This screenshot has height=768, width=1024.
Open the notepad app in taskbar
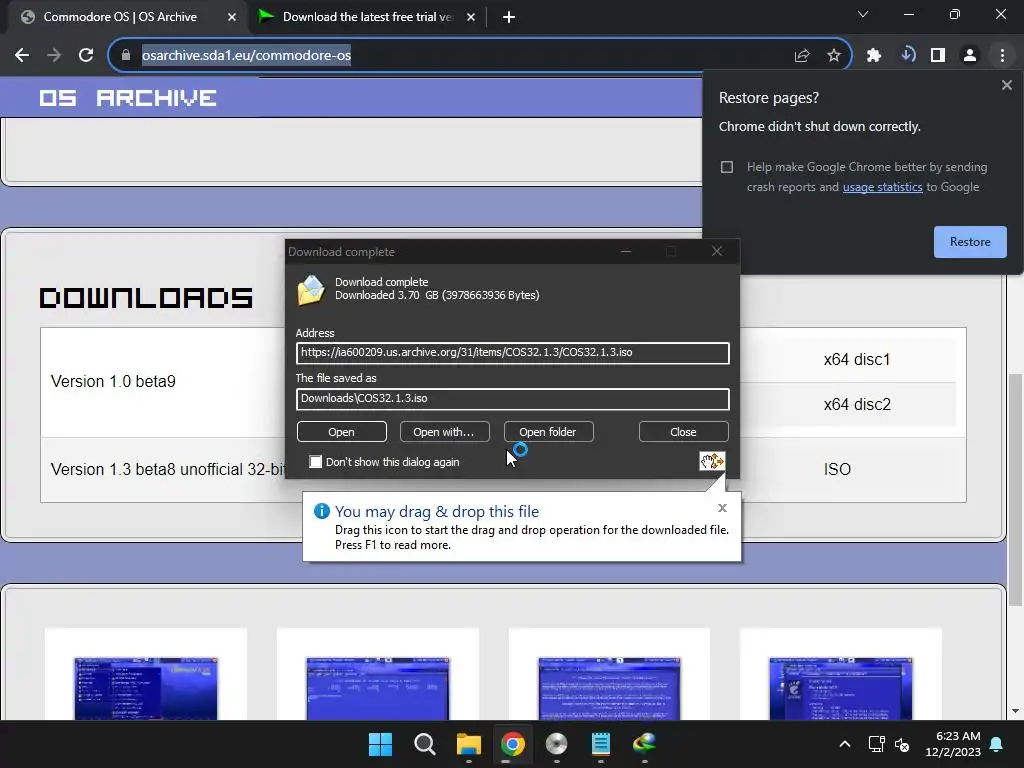pyautogui.click(x=601, y=744)
